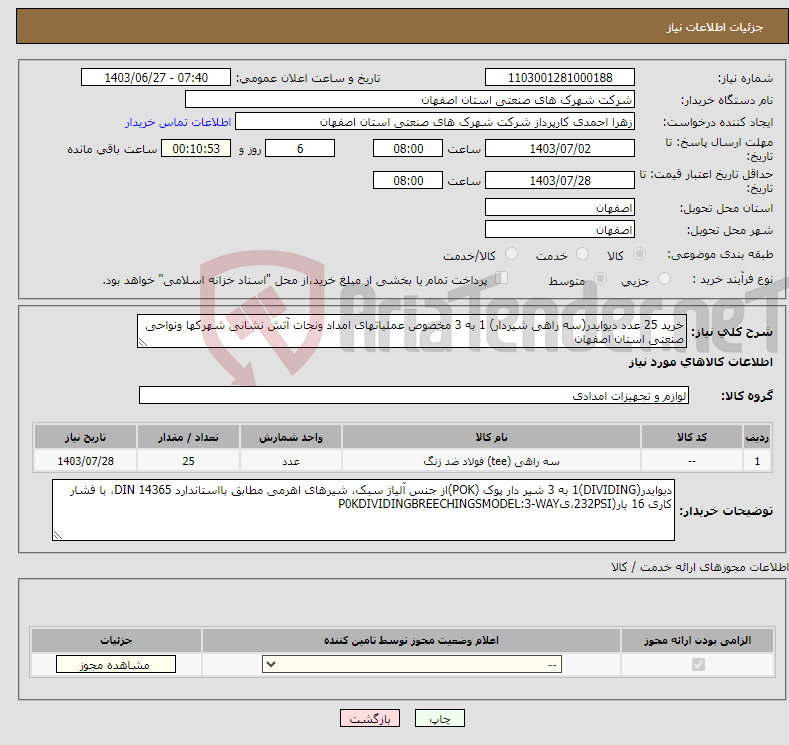This screenshot has width=789, height=745.
Task: Select the کالا/خدمت radio button
Action: point(511,254)
